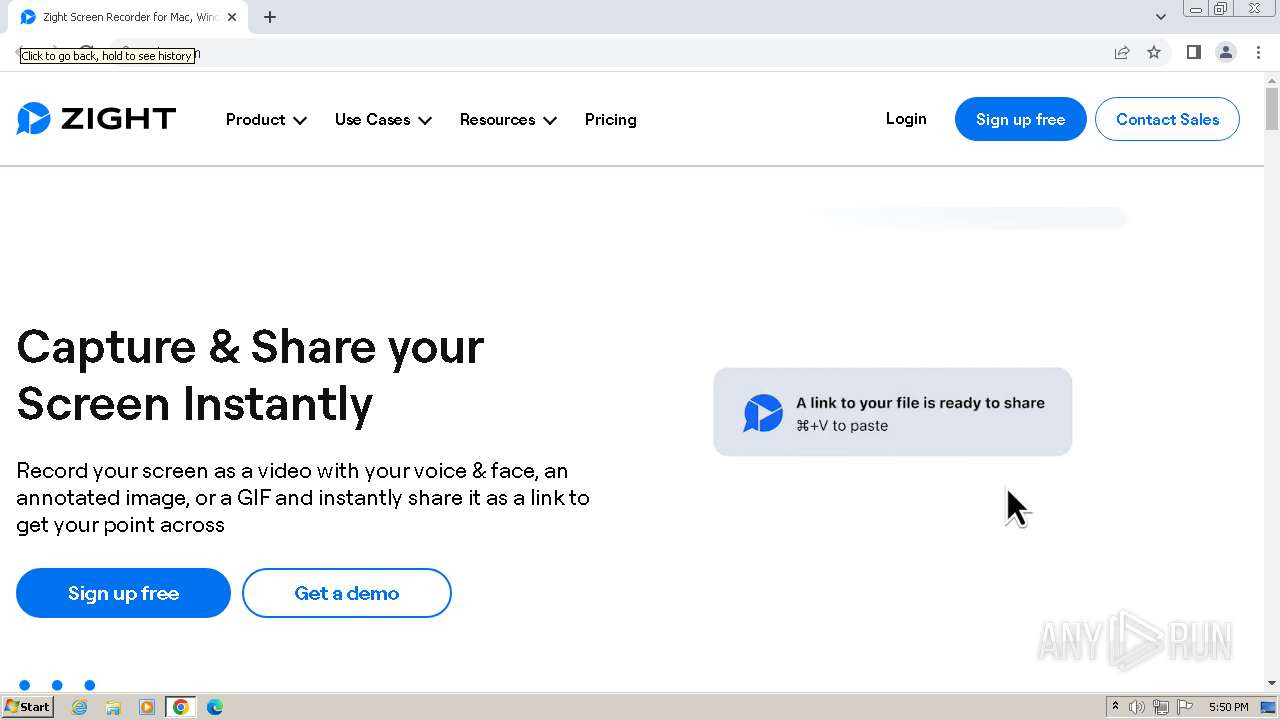Click the link-ready notification card
Image resolution: width=1280 pixels, height=720 pixels.
[x=892, y=412]
